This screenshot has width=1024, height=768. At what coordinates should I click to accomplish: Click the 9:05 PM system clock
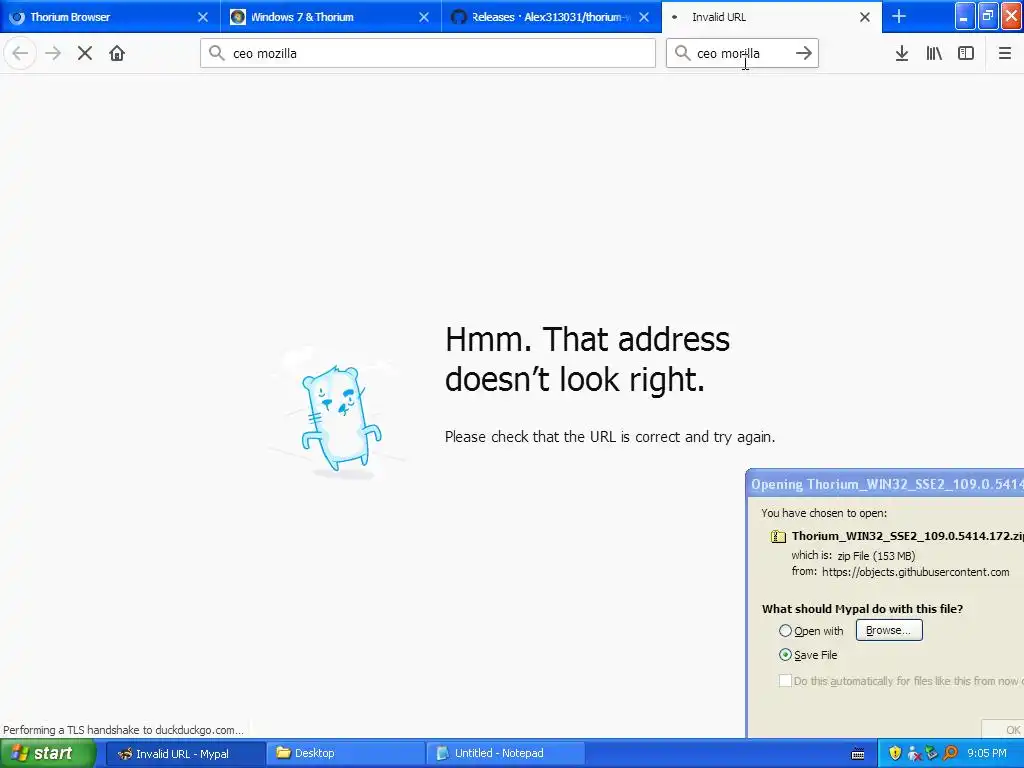pyautogui.click(x=987, y=754)
